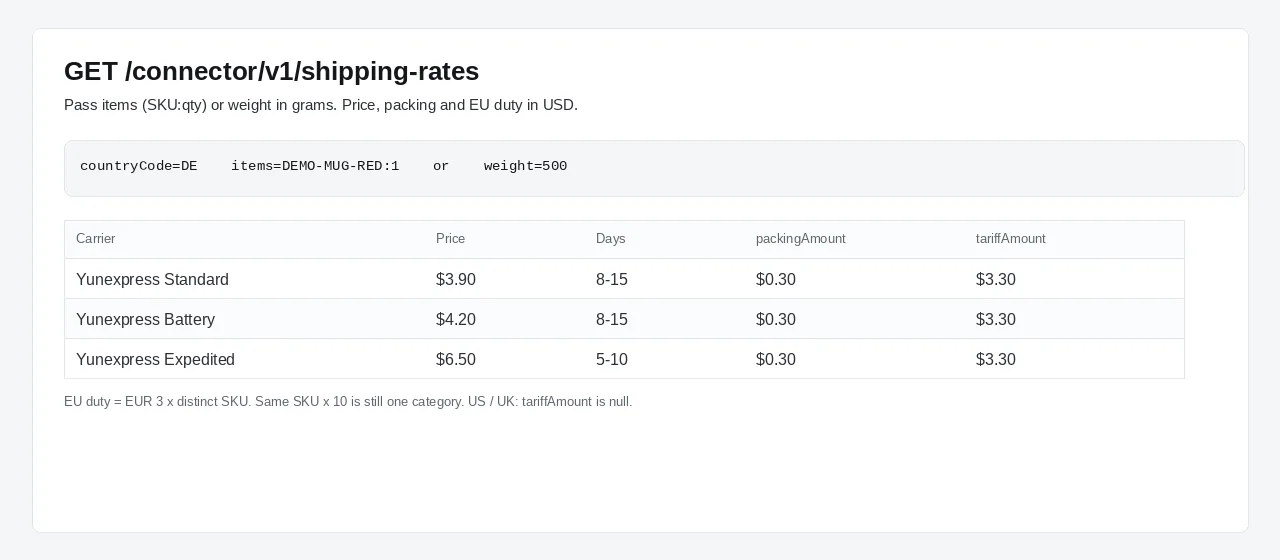Click the $3.90 price for Yunexpress Standard
The image size is (1280, 560).
click(x=456, y=279)
